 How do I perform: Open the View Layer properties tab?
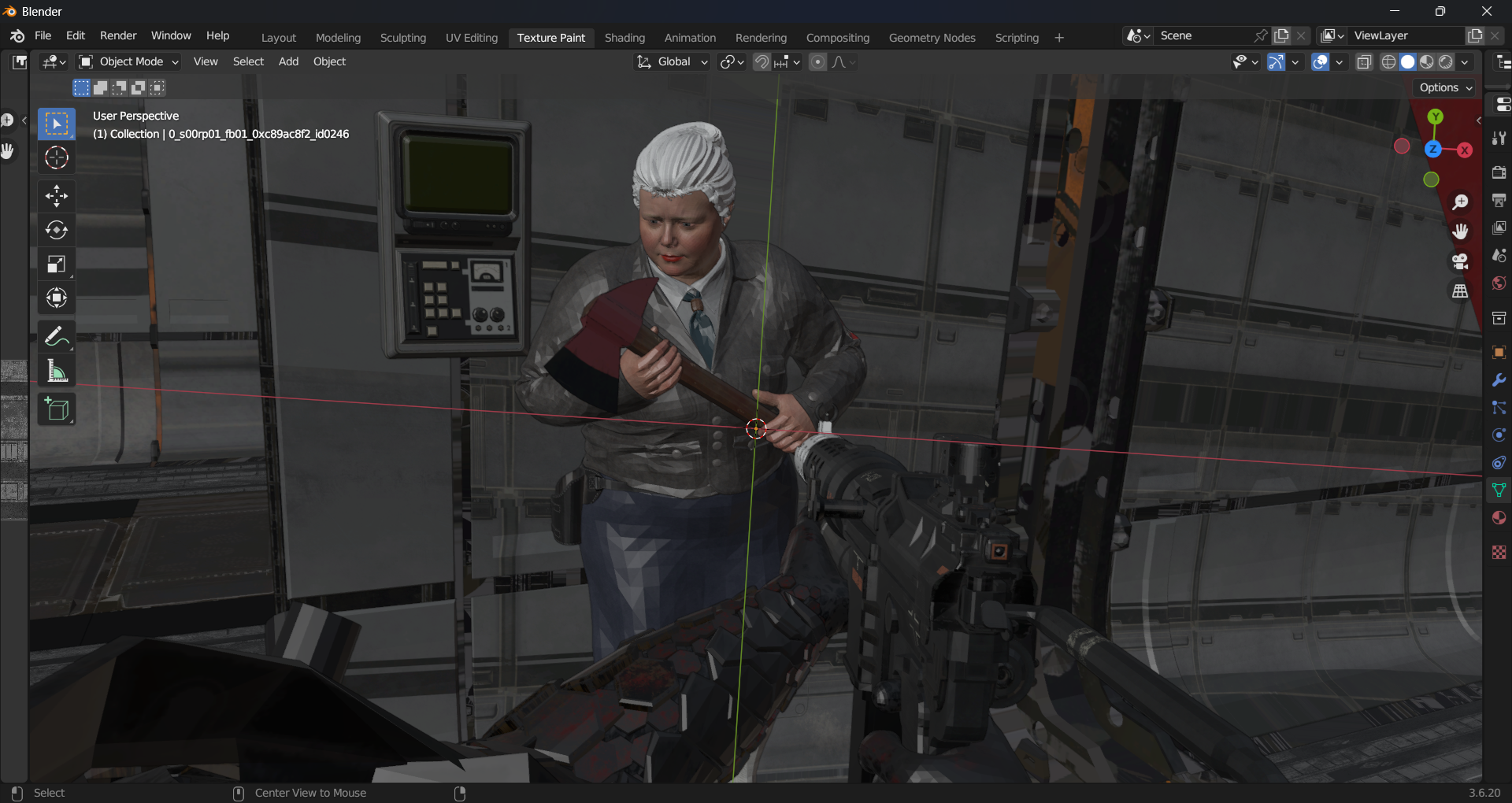click(1499, 228)
